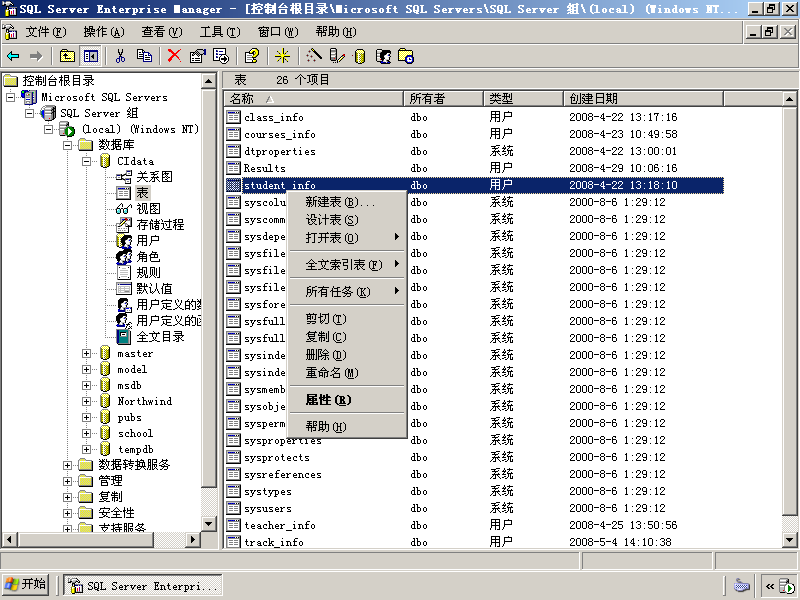Screen dimensions: 800x600
Task: Collapse the 数据库 folder node
Action: 67,145
